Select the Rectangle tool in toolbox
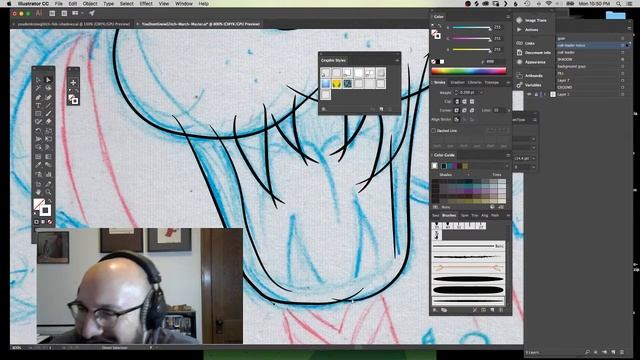The image size is (640, 360). 38,113
